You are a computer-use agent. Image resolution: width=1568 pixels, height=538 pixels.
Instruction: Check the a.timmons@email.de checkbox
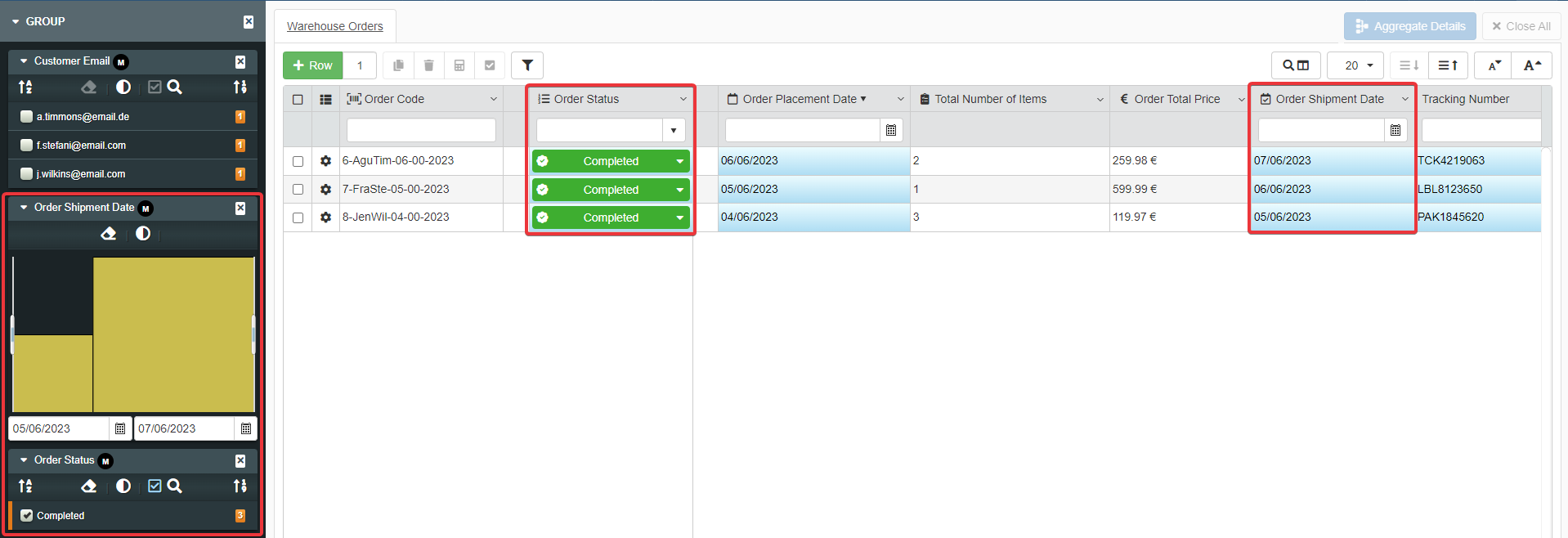27,117
